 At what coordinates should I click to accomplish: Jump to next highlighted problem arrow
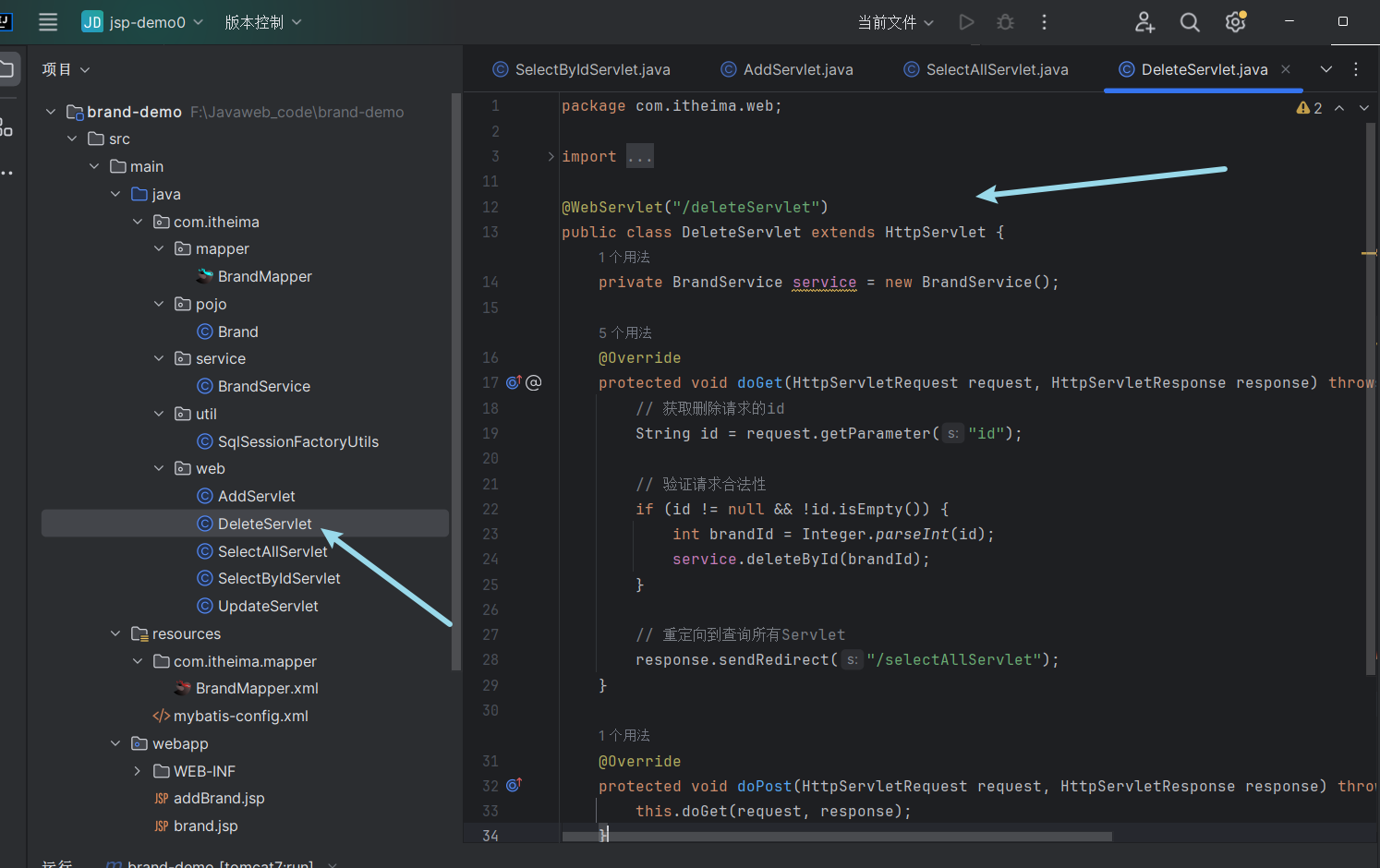tap(1363, 108)
